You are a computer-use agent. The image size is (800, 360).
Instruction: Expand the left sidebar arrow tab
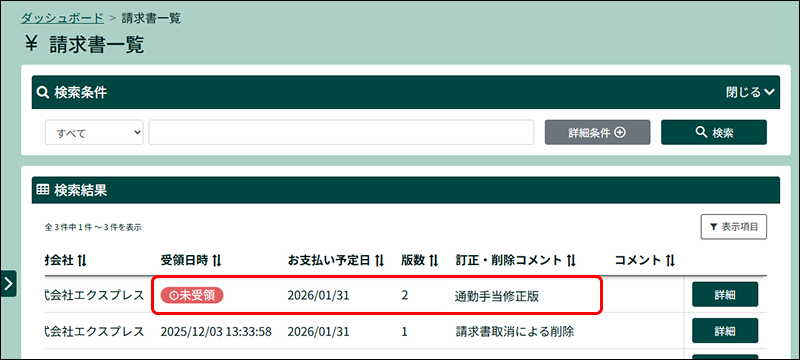click(8, 284)
